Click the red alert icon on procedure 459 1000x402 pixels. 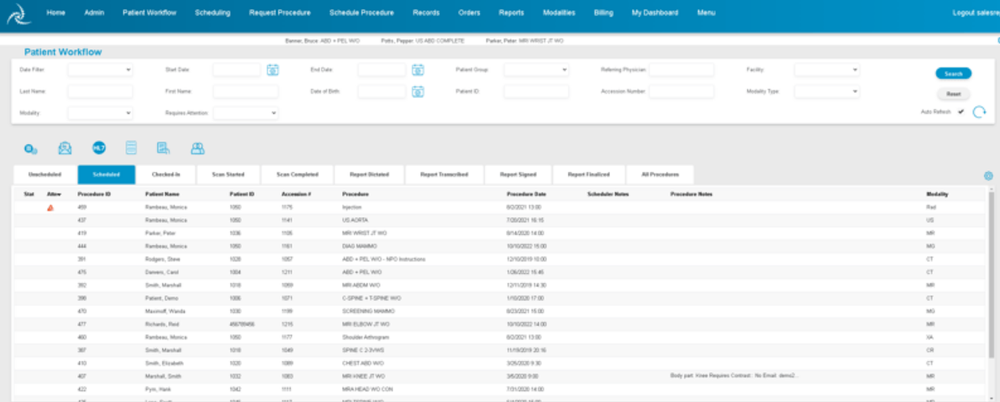pyautogui.click(x=50, y=207)
